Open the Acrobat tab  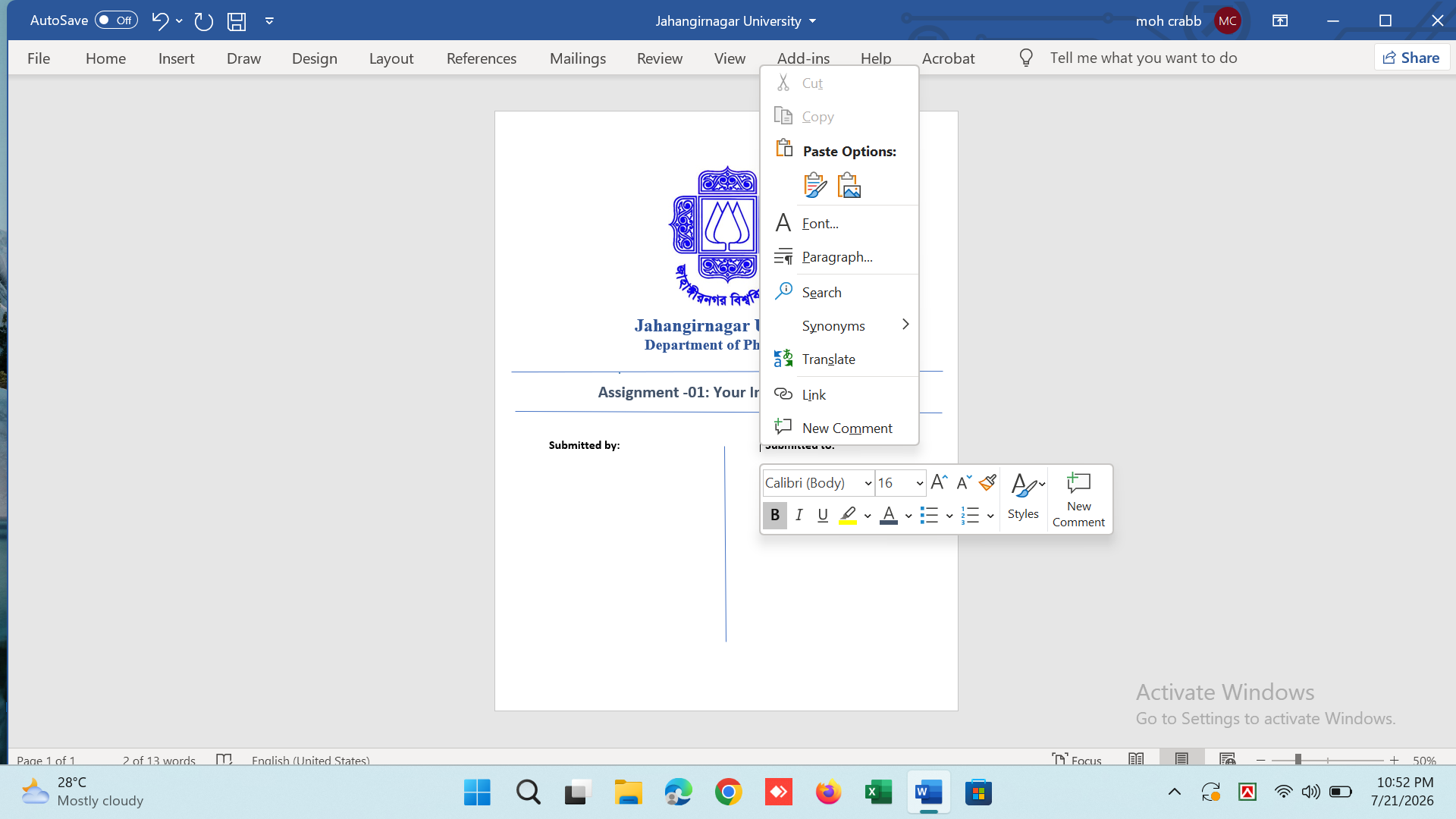[x=948, y=58]
